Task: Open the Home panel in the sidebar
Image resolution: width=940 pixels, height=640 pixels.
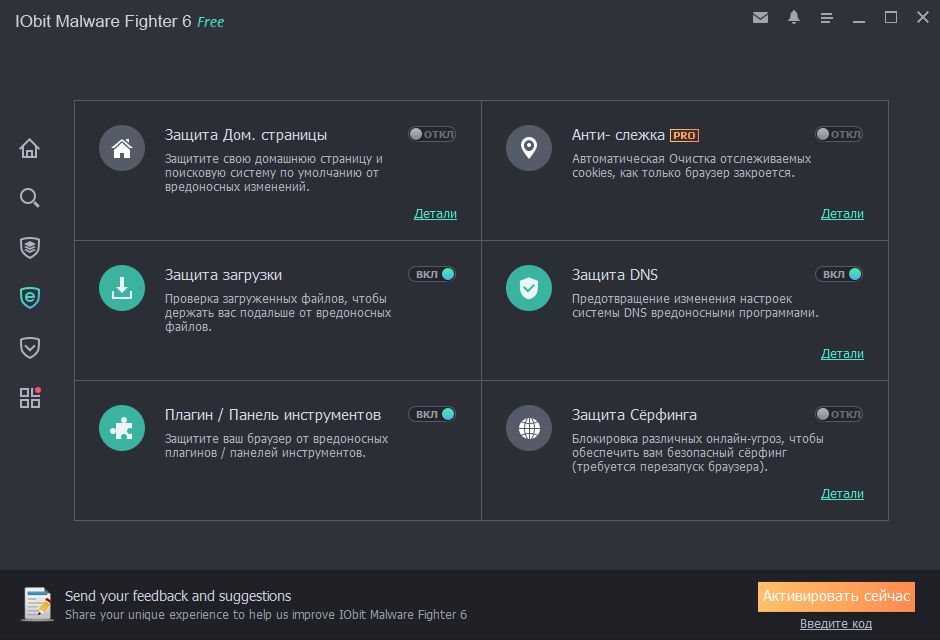Action: click(29, 147)
